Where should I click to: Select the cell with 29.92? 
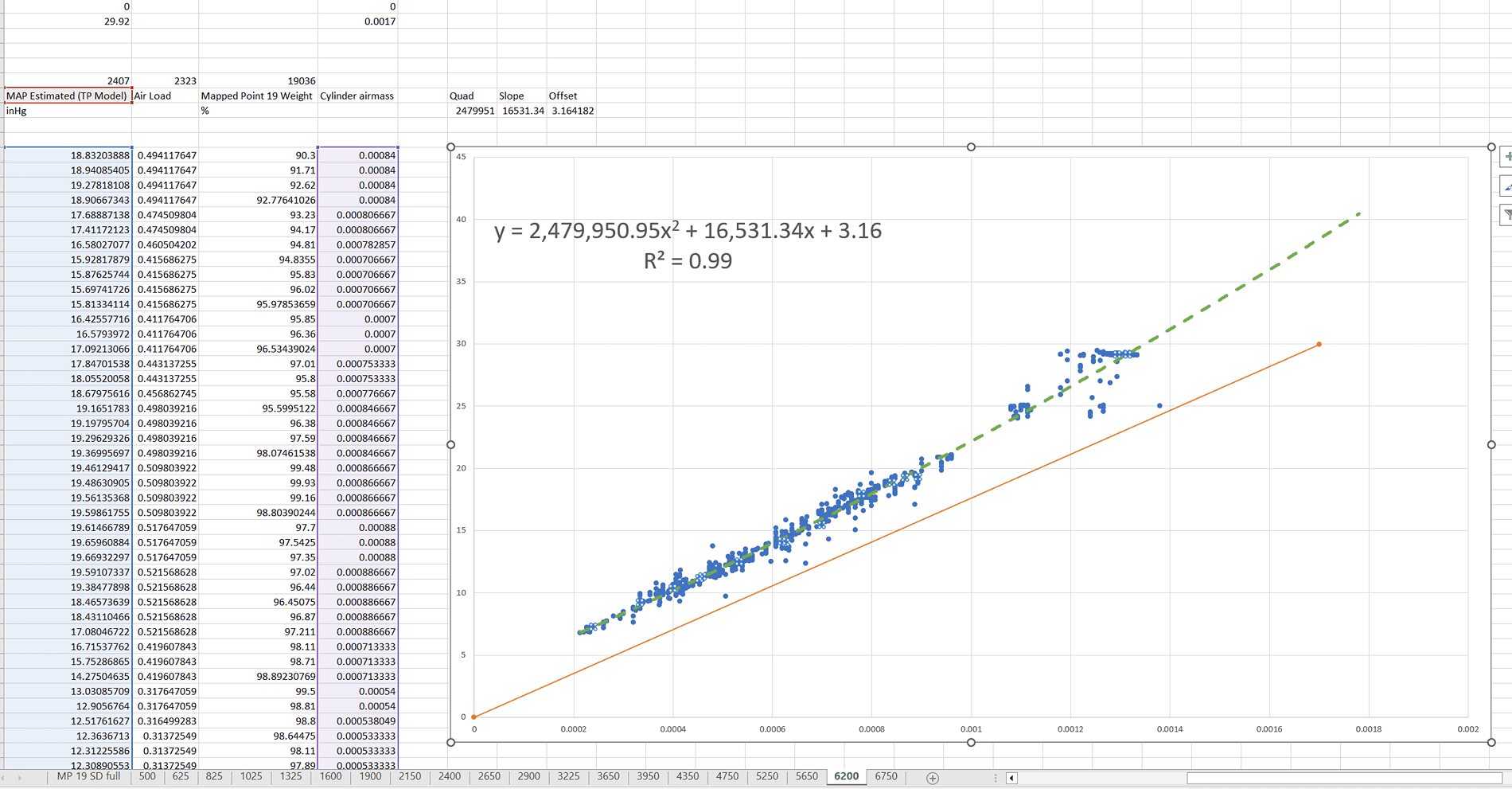[x=68, y=21]
